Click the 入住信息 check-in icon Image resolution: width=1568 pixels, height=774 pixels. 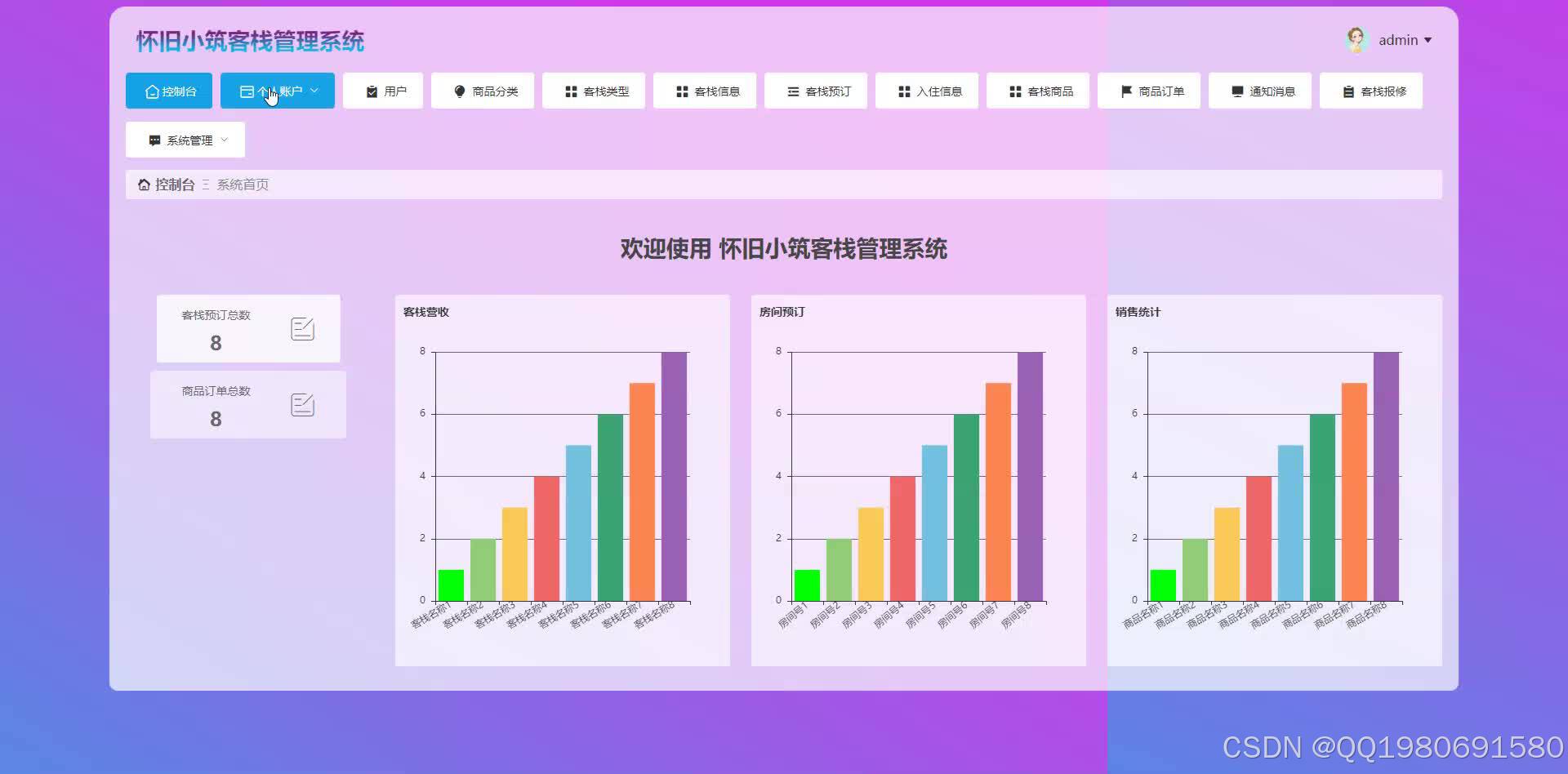(x=902, y=91)
